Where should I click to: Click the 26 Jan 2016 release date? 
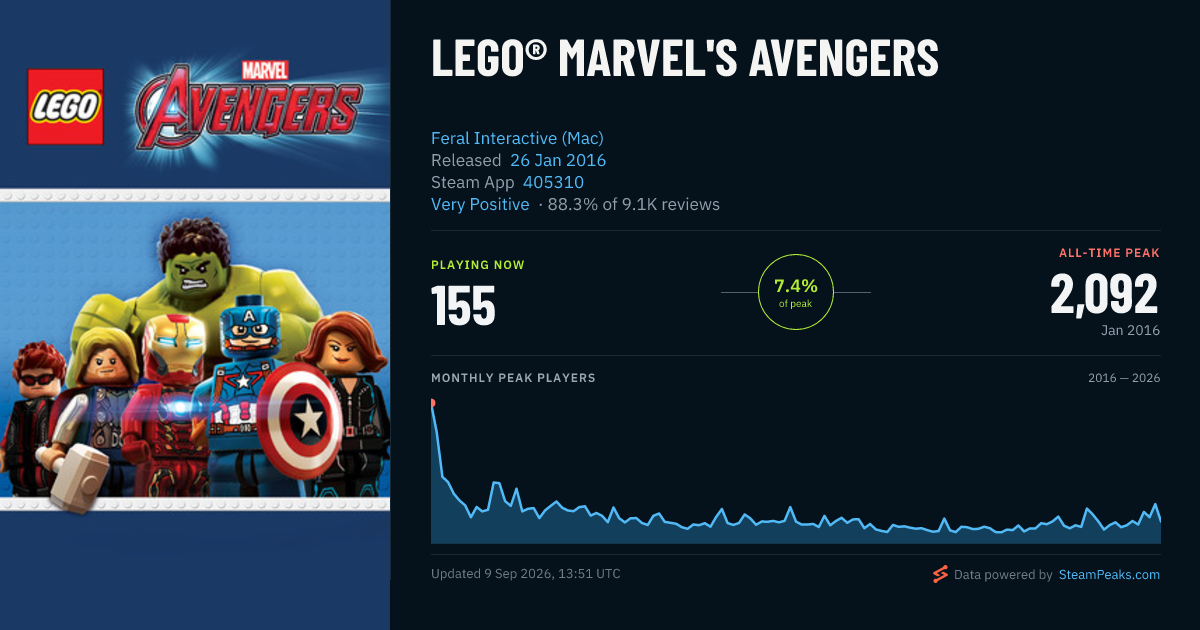[558, 160]
